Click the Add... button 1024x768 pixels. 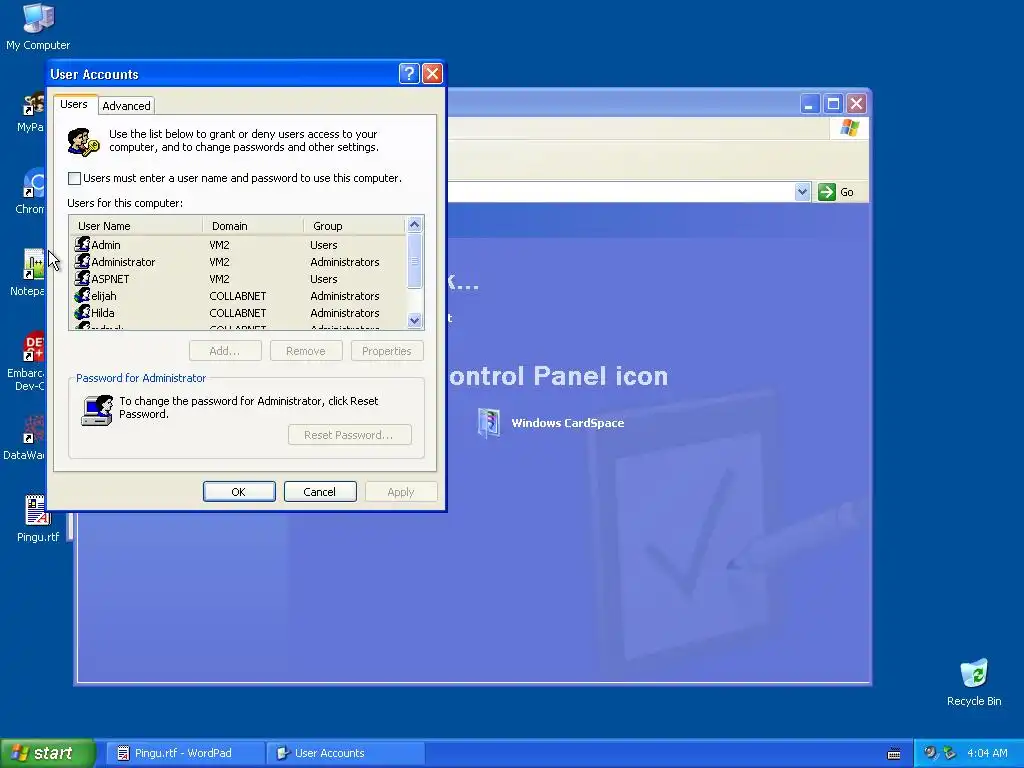[225, 351]
